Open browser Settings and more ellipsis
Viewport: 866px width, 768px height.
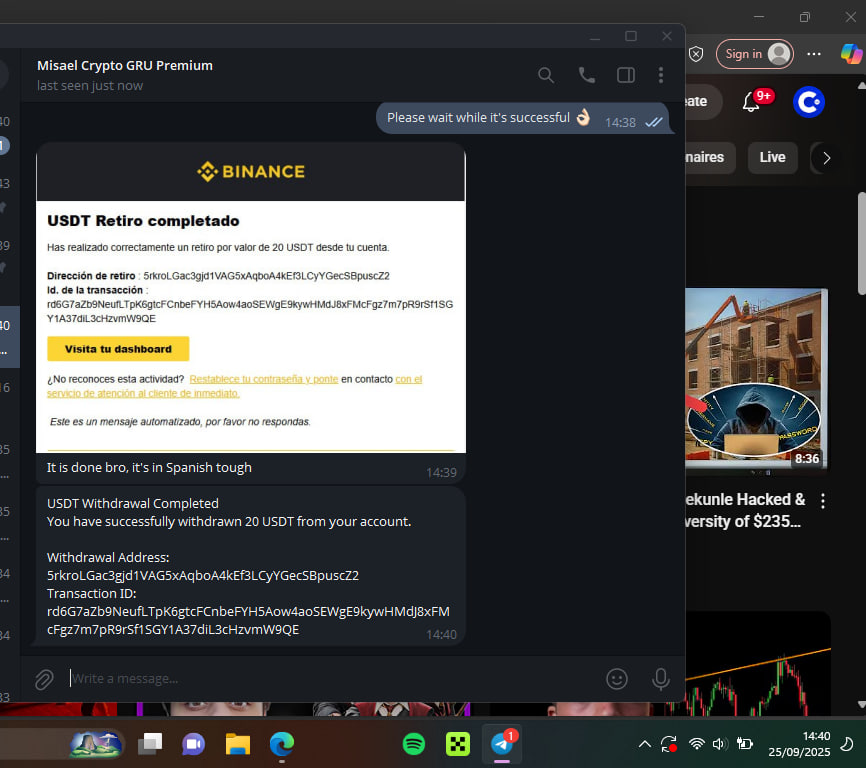(x=814, y=54)
